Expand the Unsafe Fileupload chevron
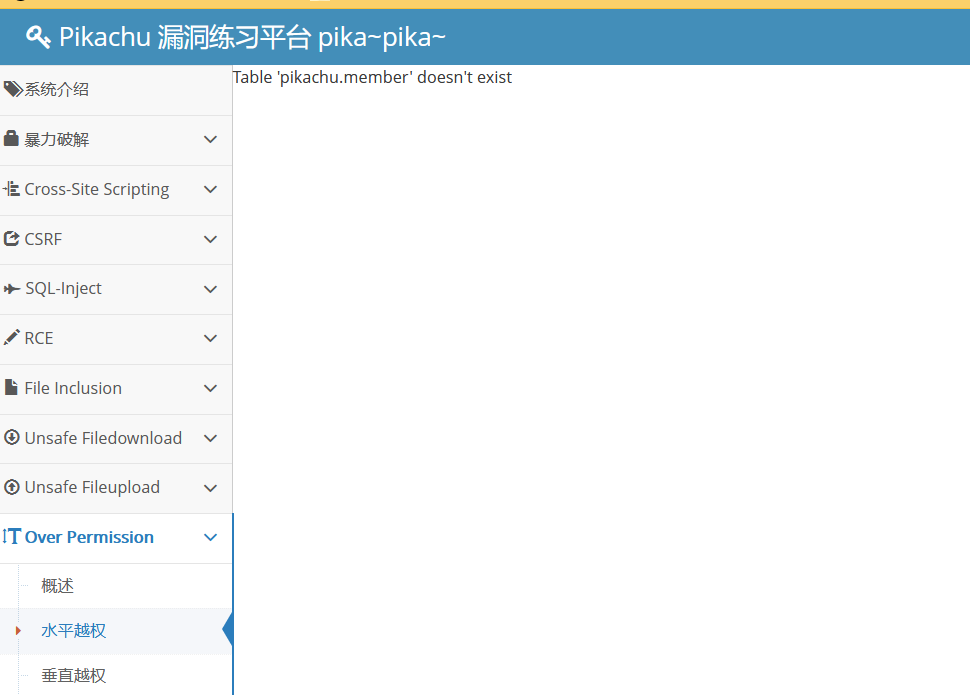The image size is (970, 695). tap(210, 488)
